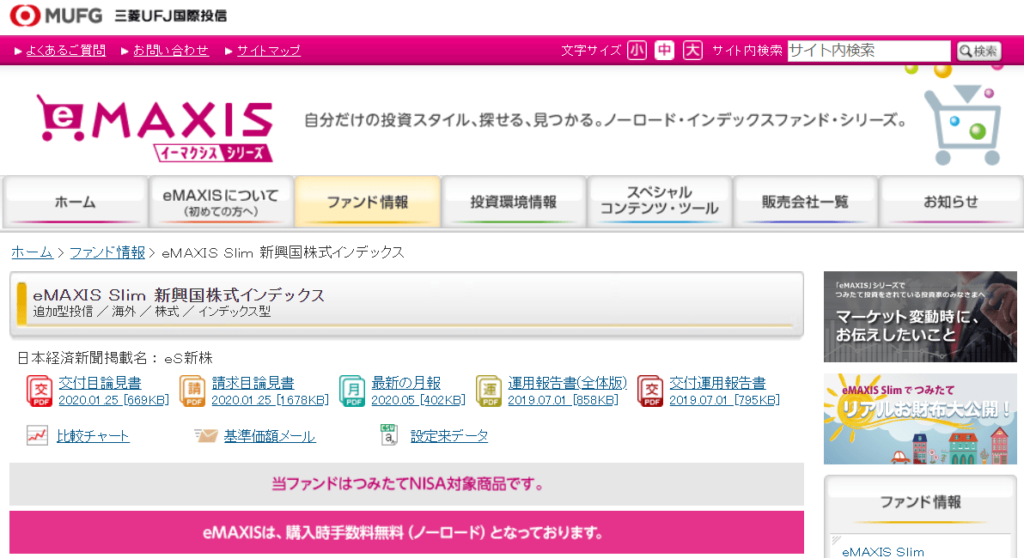This screenshot has height=558, width=1024.
Task: Click the eMAXIS series logo
Action: coord(155,127)
